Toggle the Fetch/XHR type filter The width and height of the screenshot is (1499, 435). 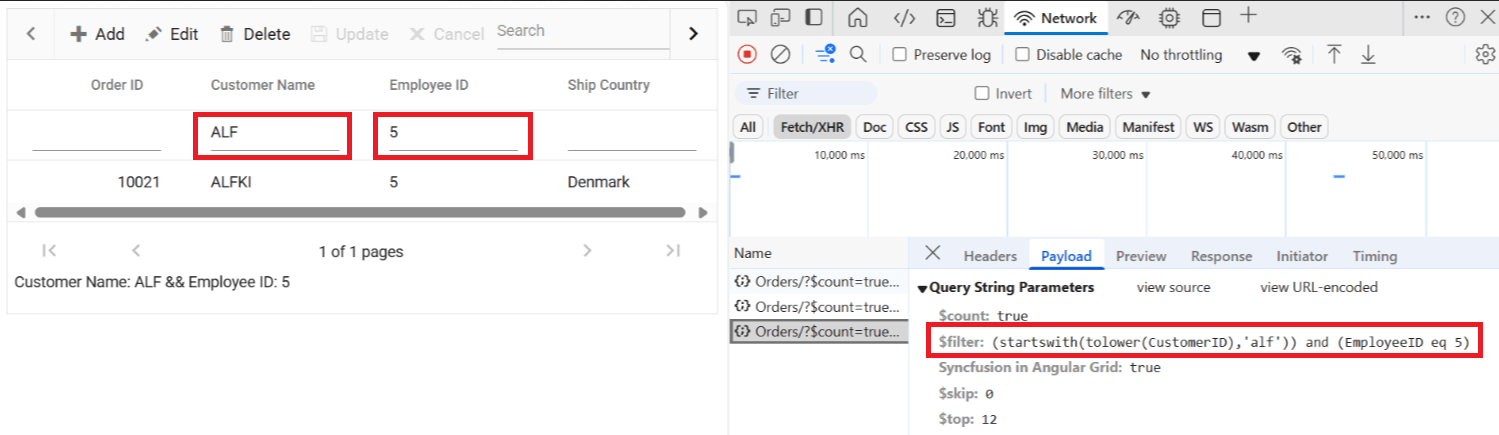(x=811, y=127)
